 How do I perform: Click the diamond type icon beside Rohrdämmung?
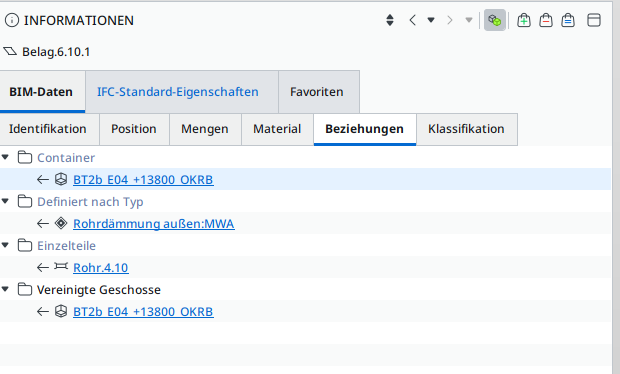[x=61, y=223]
